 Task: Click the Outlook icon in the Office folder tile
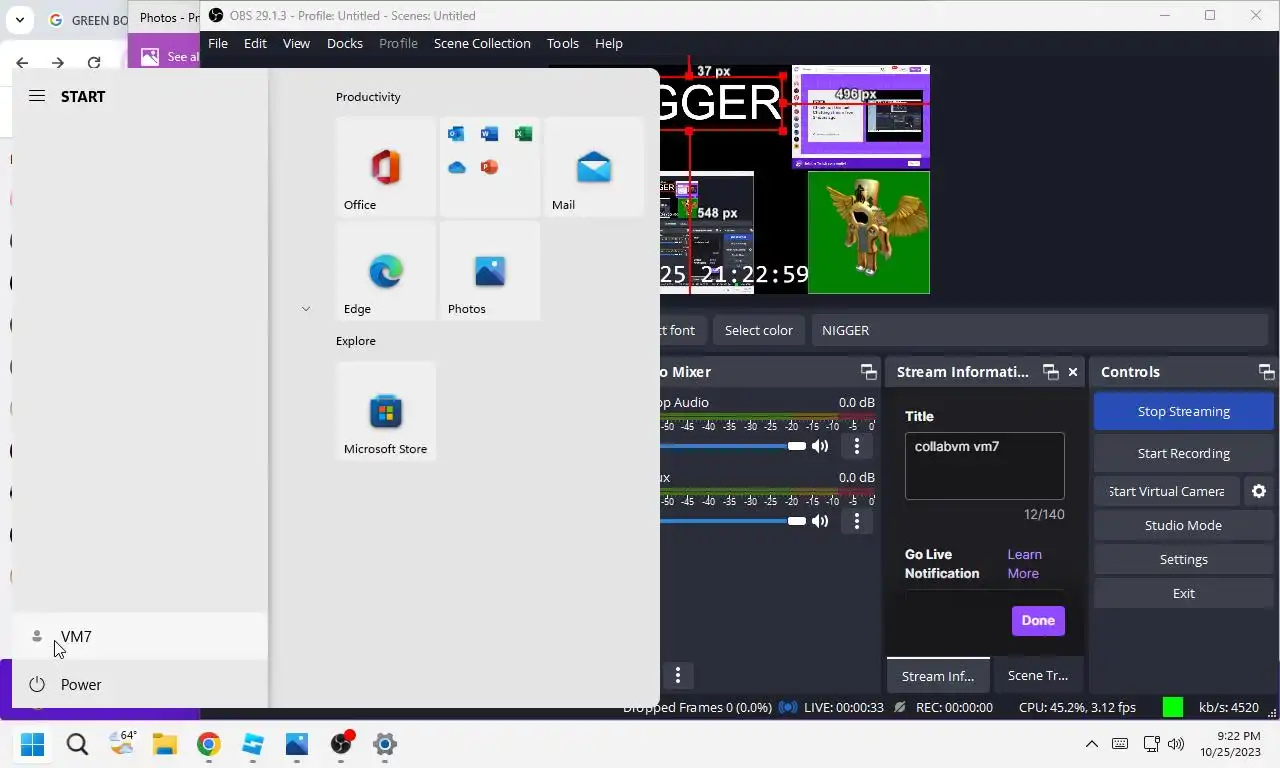pos(456,134)
